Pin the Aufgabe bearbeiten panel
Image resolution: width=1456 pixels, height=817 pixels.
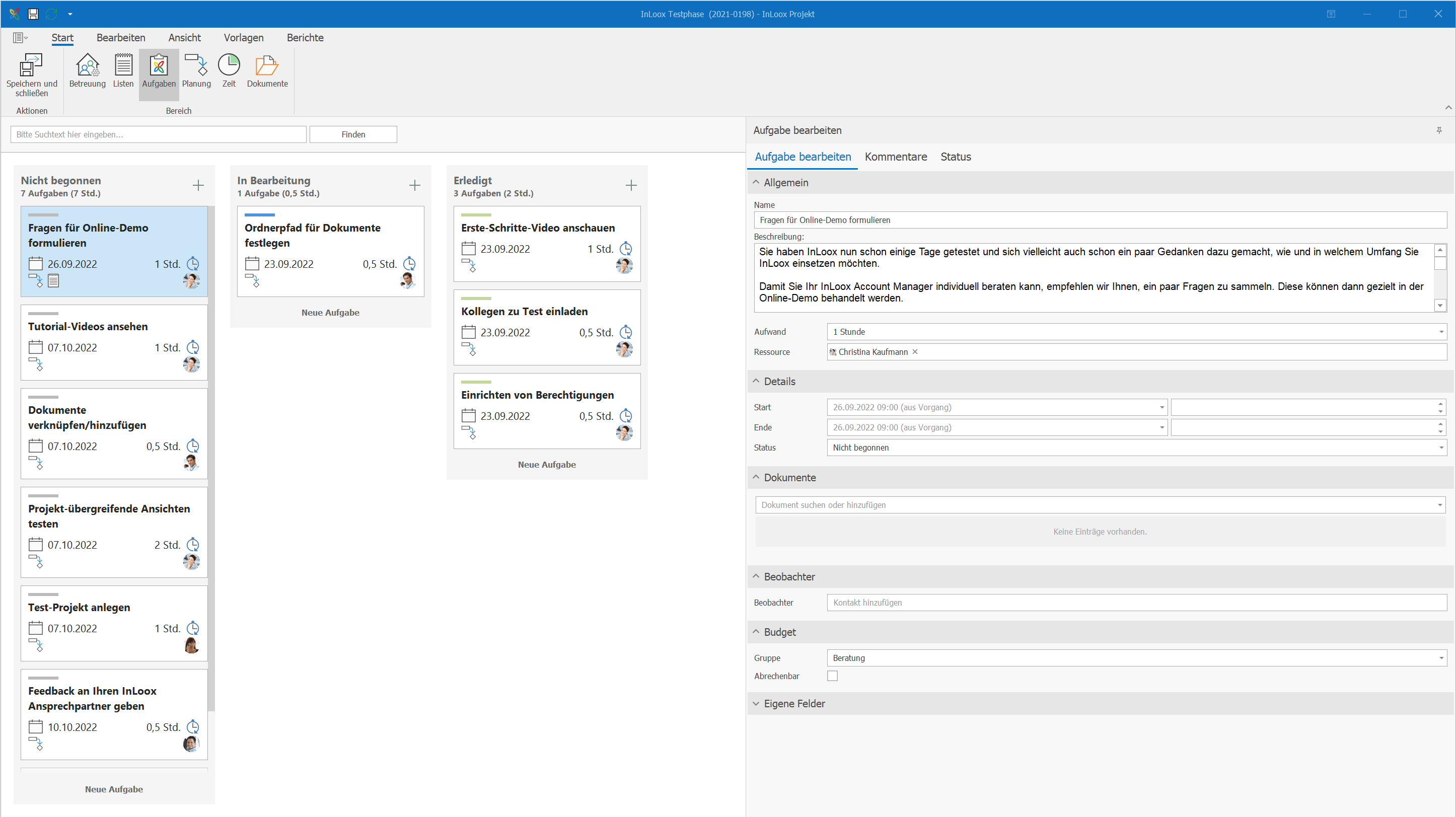click(x=1439, y=130)
